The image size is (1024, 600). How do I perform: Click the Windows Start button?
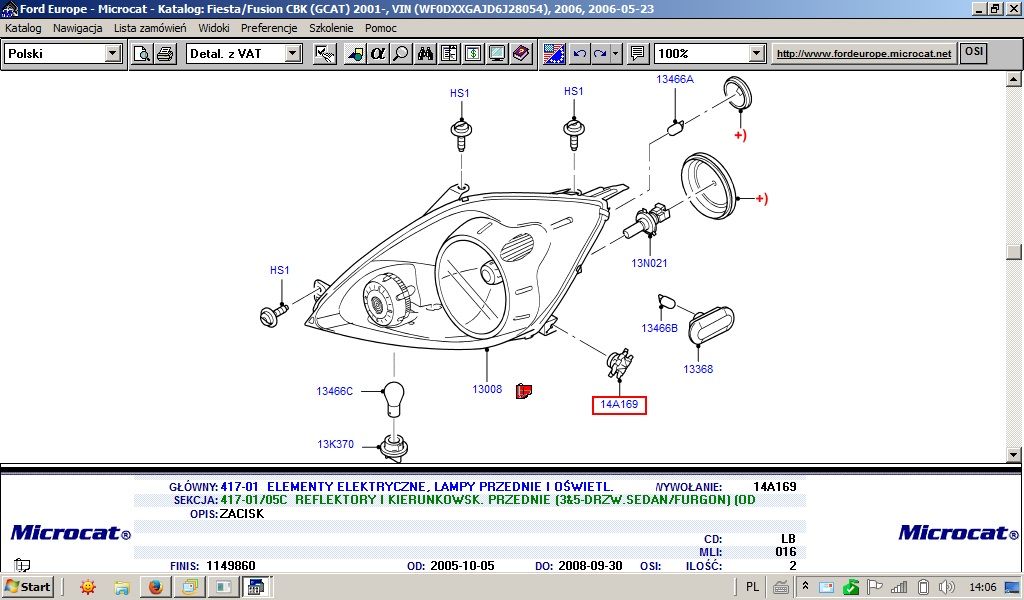pos(27,586)
